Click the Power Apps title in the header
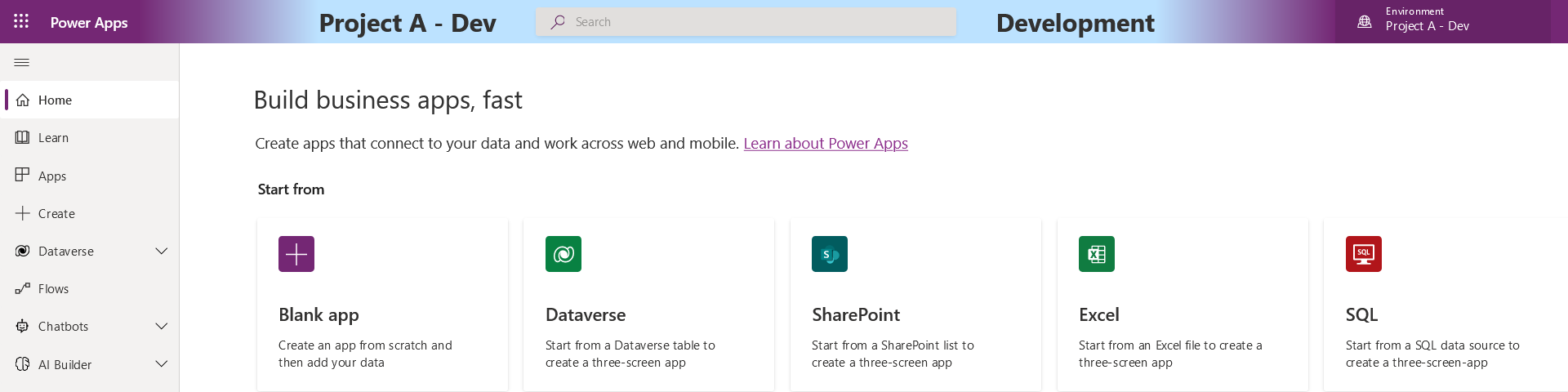The width and height of the screenshot is (1568, 392). 89,23
